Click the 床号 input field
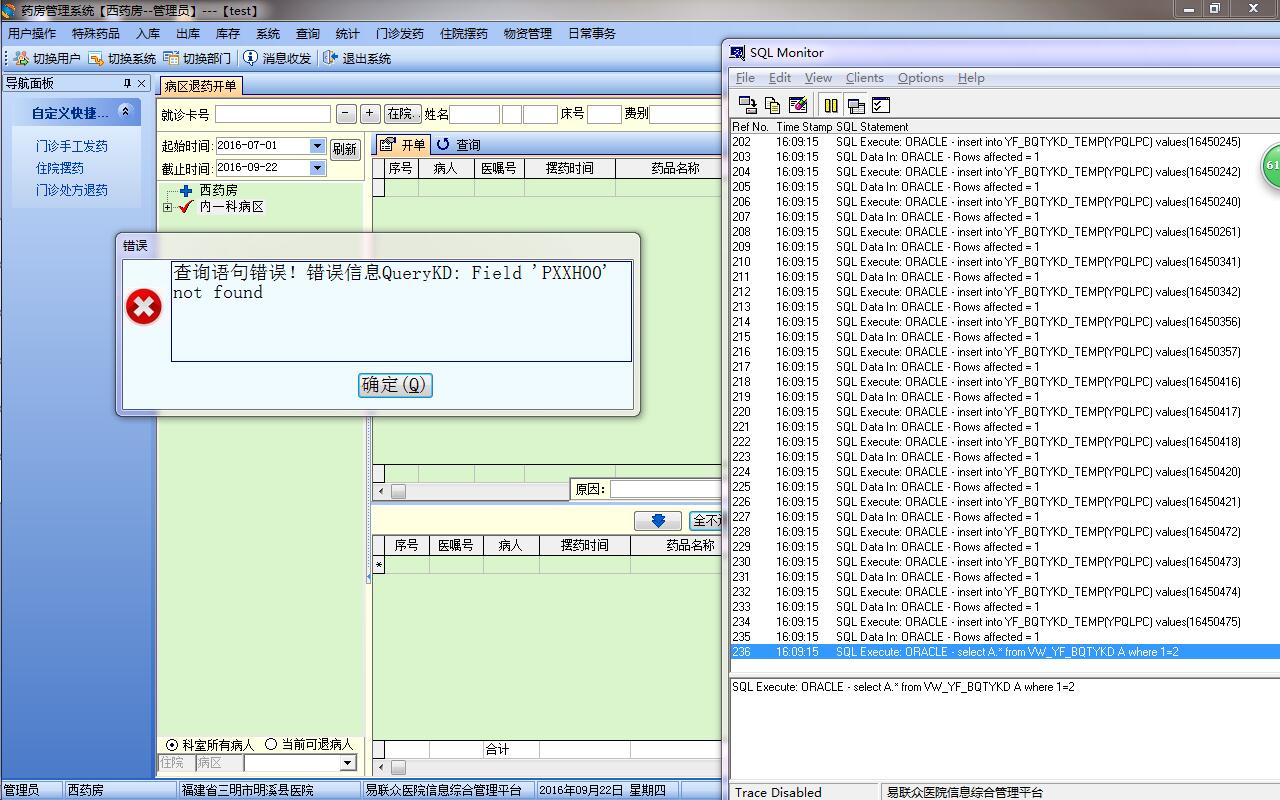1280x800 pixels. tap(604, 114)
